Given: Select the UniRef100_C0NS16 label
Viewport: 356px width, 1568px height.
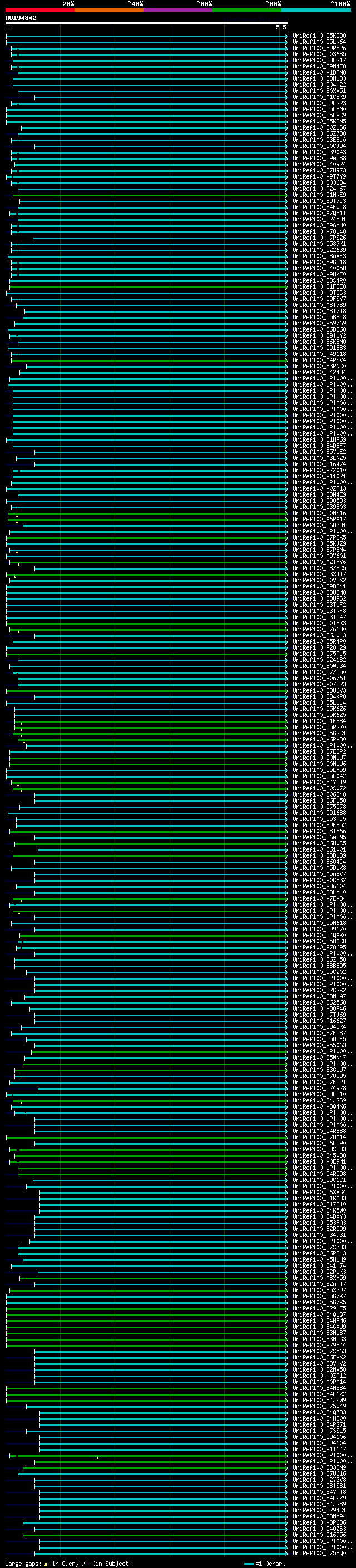Looking at the screenshot, I should pyautogui.click(x=319, y=513).
